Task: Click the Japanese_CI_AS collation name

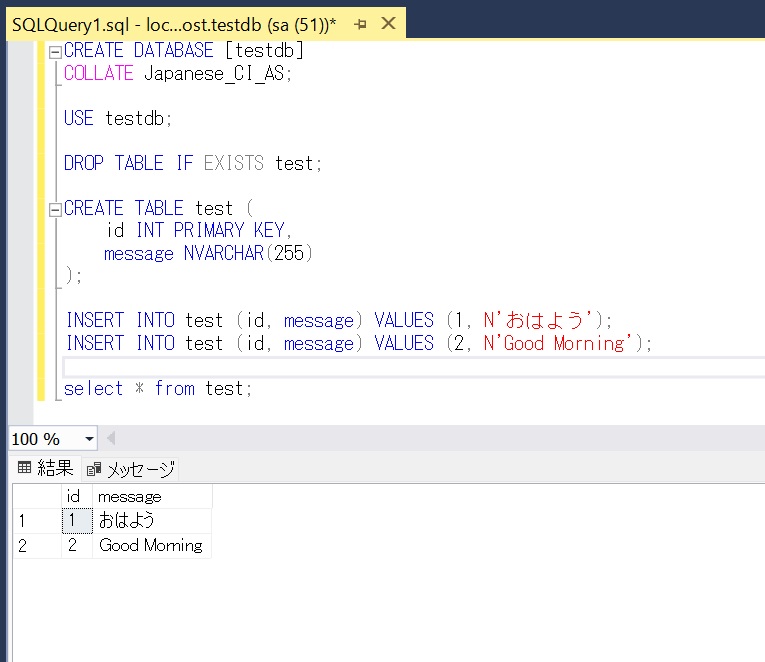Action: coord(215,74)
